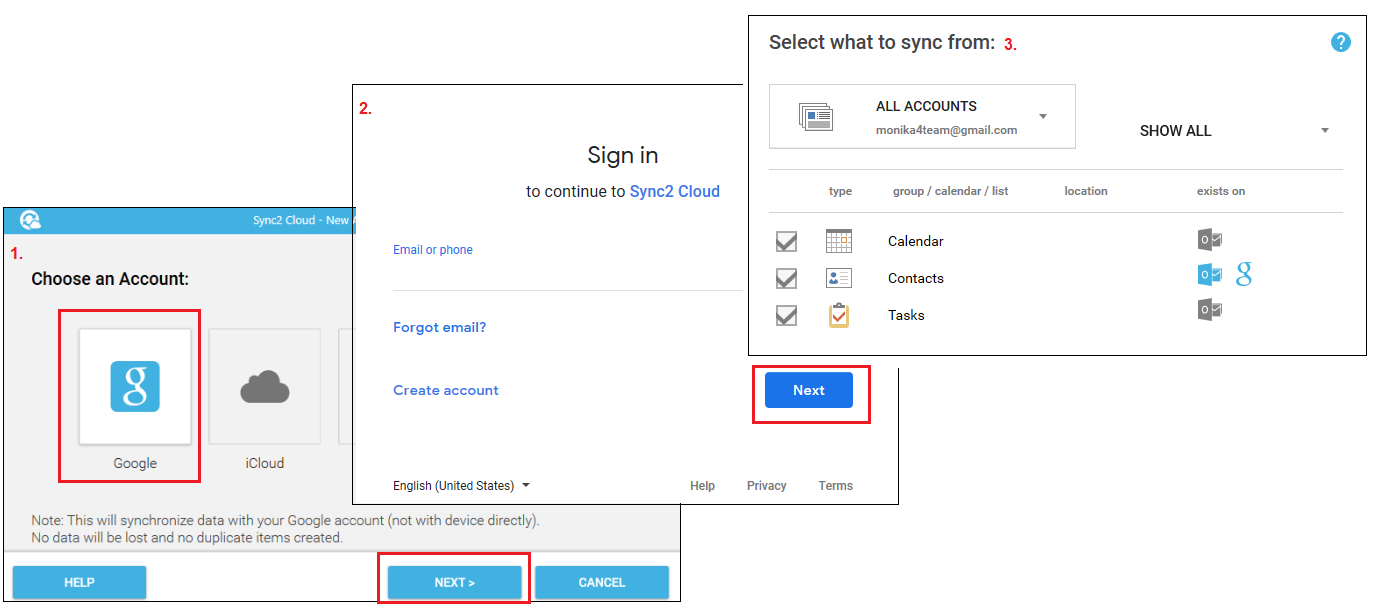This screenshot has height=610, width=1374.
Task: Click the Terms footer link
Action: [x=836, y=486]
